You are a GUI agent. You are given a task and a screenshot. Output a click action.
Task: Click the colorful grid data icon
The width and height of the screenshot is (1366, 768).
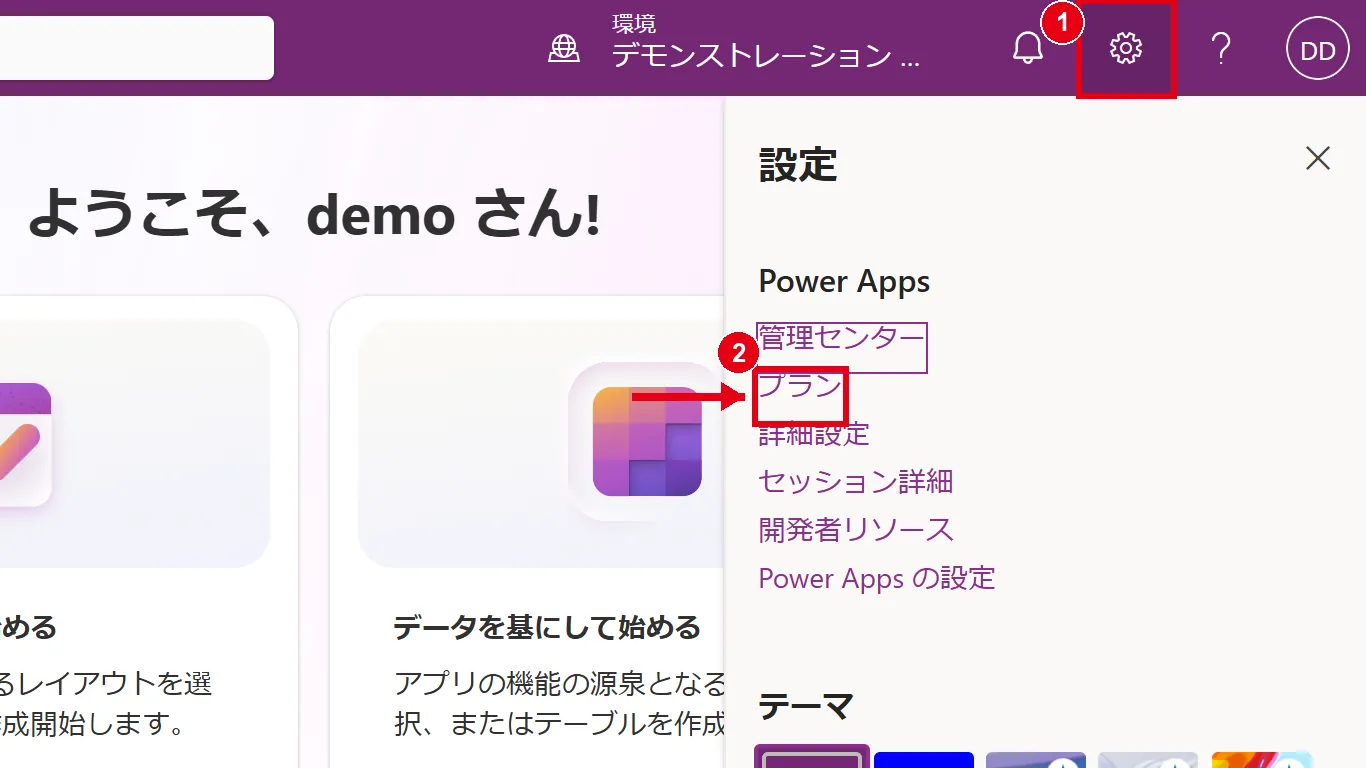[647, 441]
